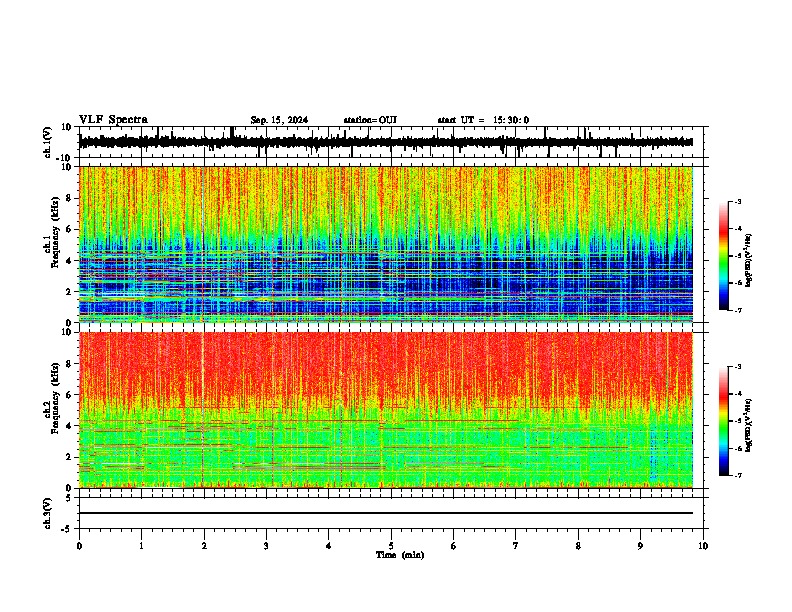Screen dimensions: 792x612
Task: Click the time axis tick label "3"
Action: tap(266, 546)
